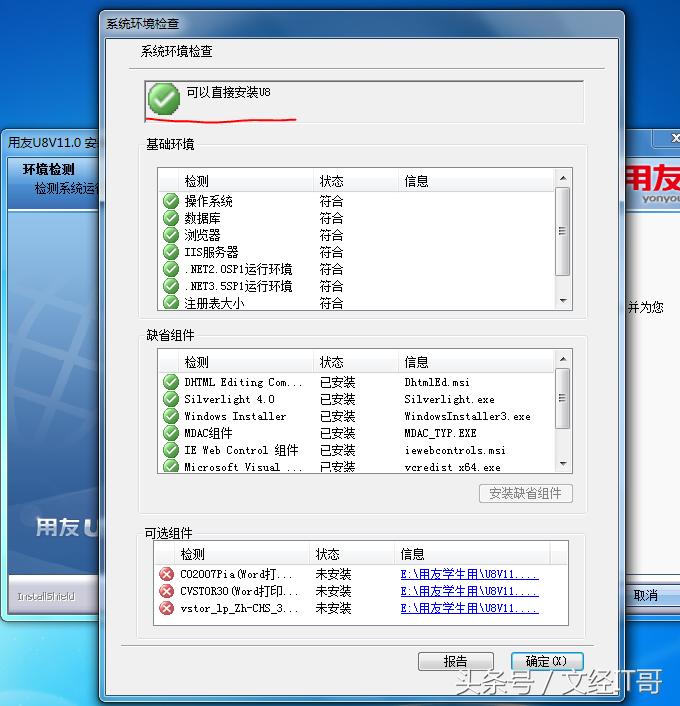Click the check icon beside IE Web Control 组件
This screenshot has width=680, height=706.
[171, 450]
